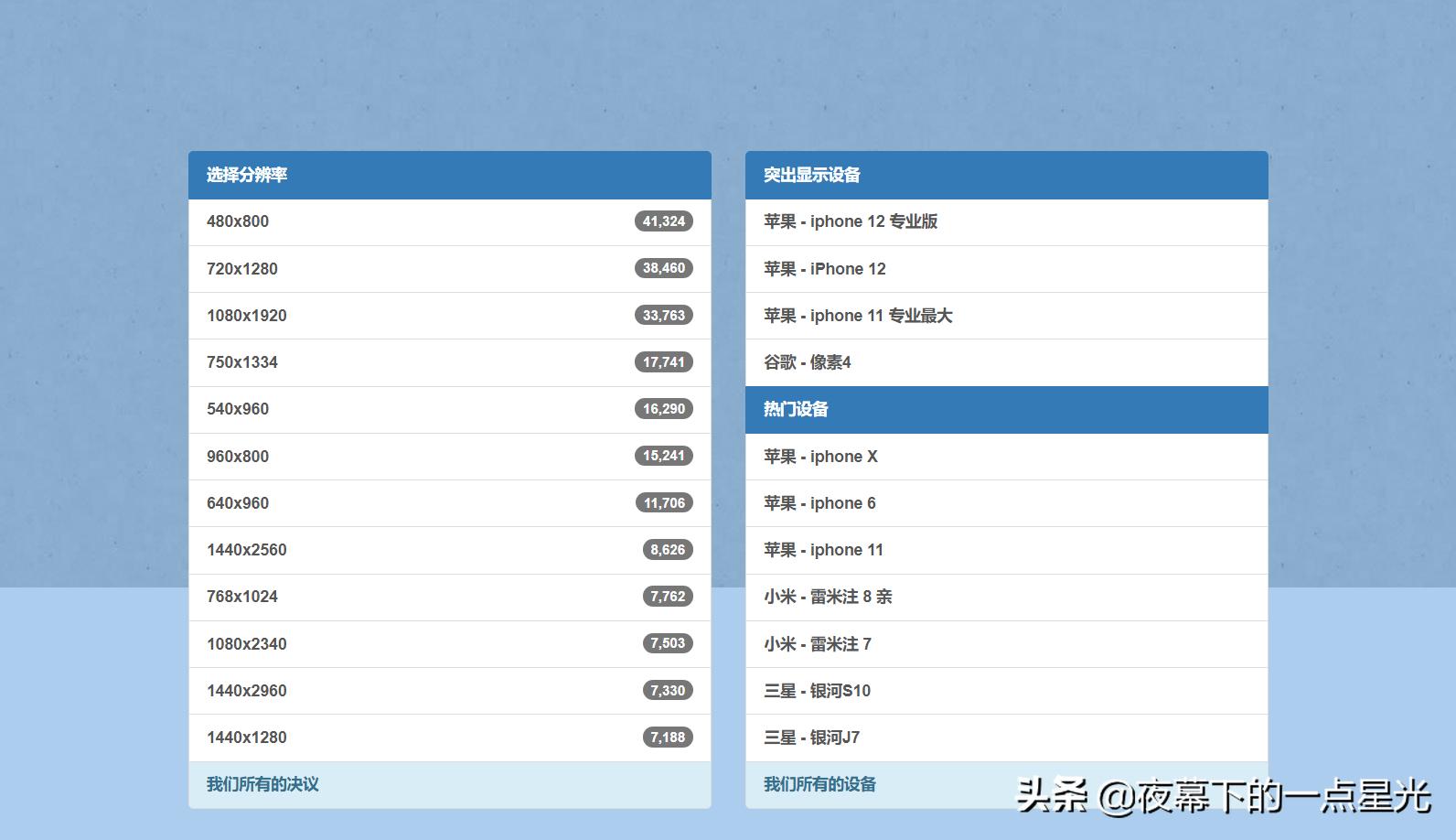Click the 热门设备 section header
Viewport: 1456px width, 840px height.
(1007, 410)
